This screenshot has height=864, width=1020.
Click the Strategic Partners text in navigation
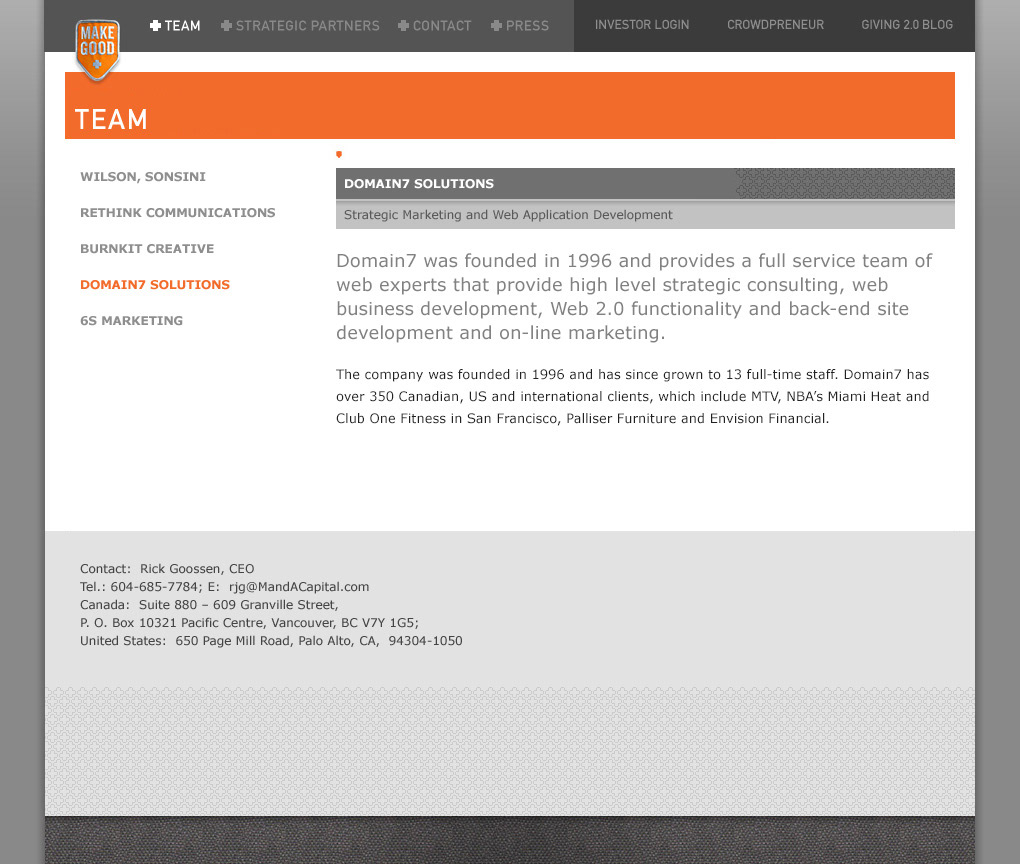click(x=307, y=26)
